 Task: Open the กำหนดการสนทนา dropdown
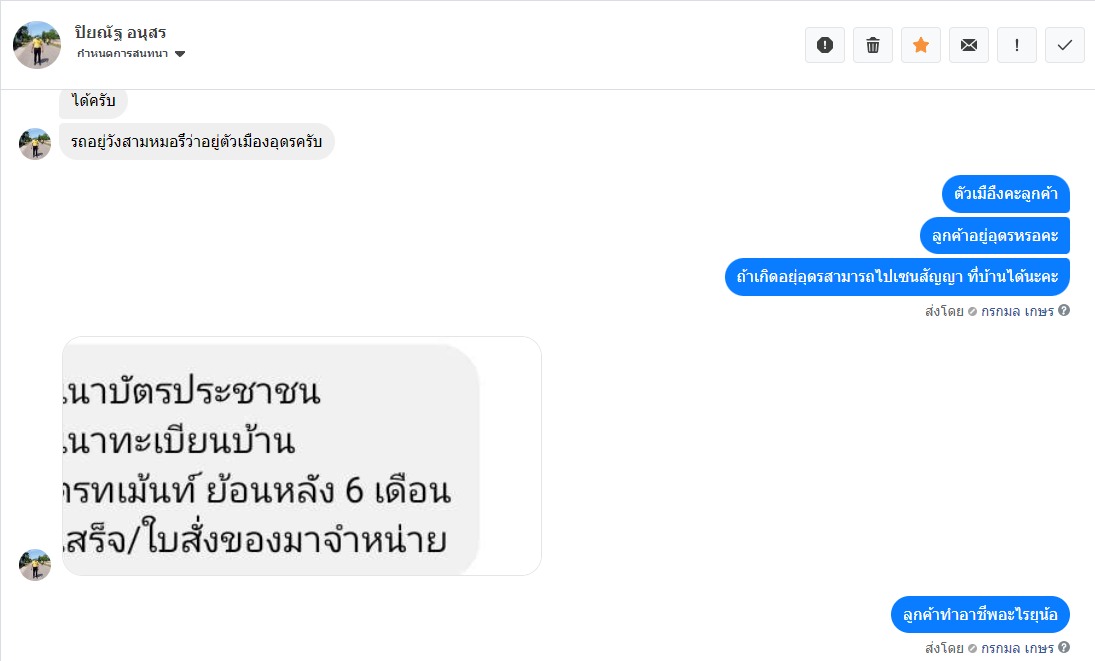[x=131, y=54]
